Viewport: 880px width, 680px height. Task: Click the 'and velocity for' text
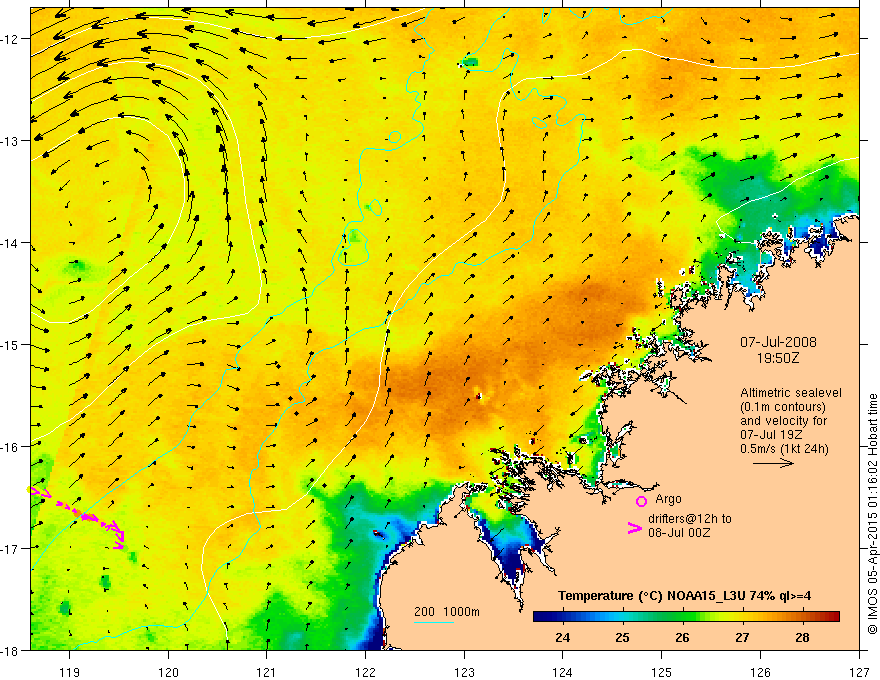coord(783,421)
